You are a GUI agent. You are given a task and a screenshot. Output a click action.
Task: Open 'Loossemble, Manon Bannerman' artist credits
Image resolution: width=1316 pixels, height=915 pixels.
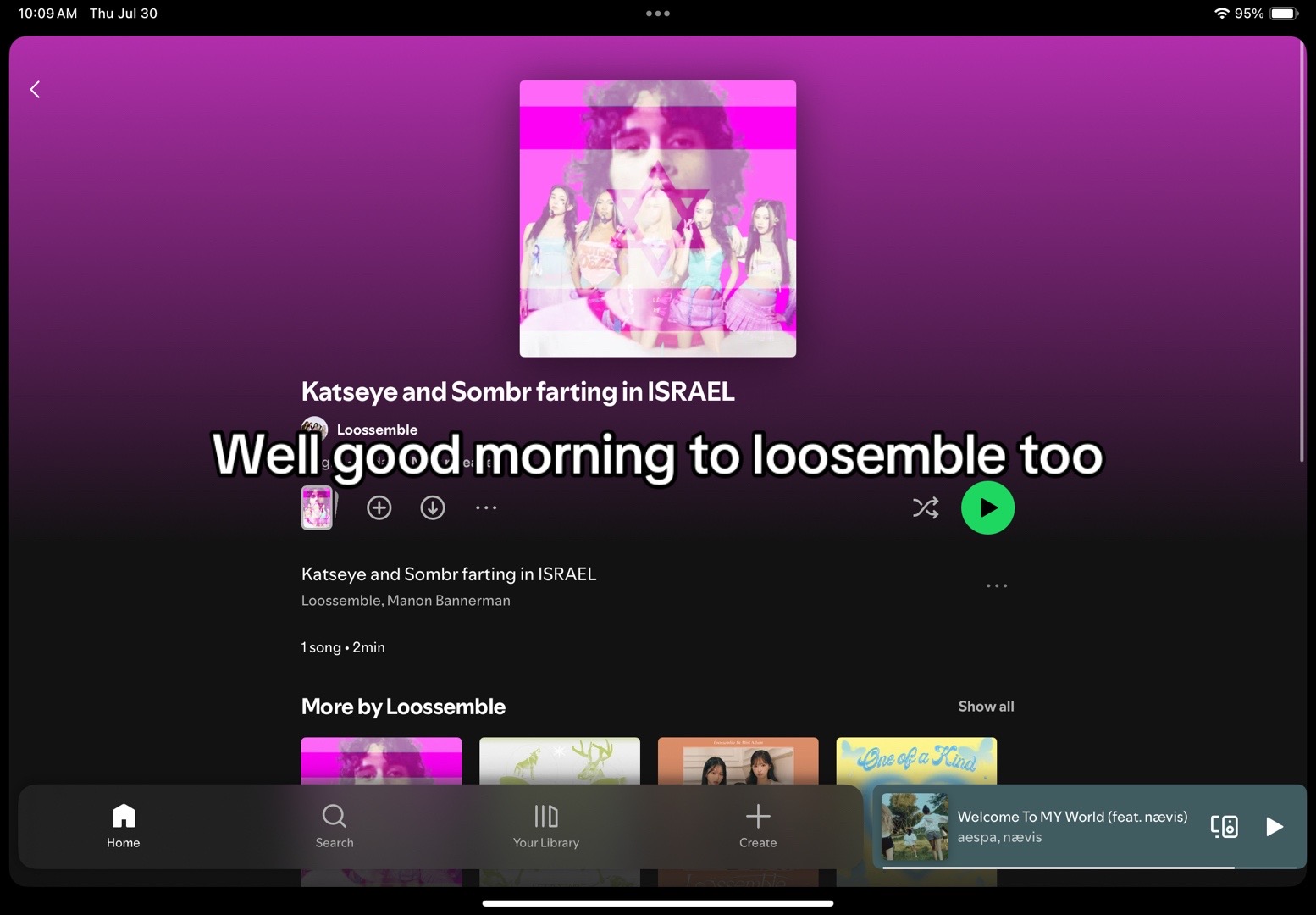point(406,601)
